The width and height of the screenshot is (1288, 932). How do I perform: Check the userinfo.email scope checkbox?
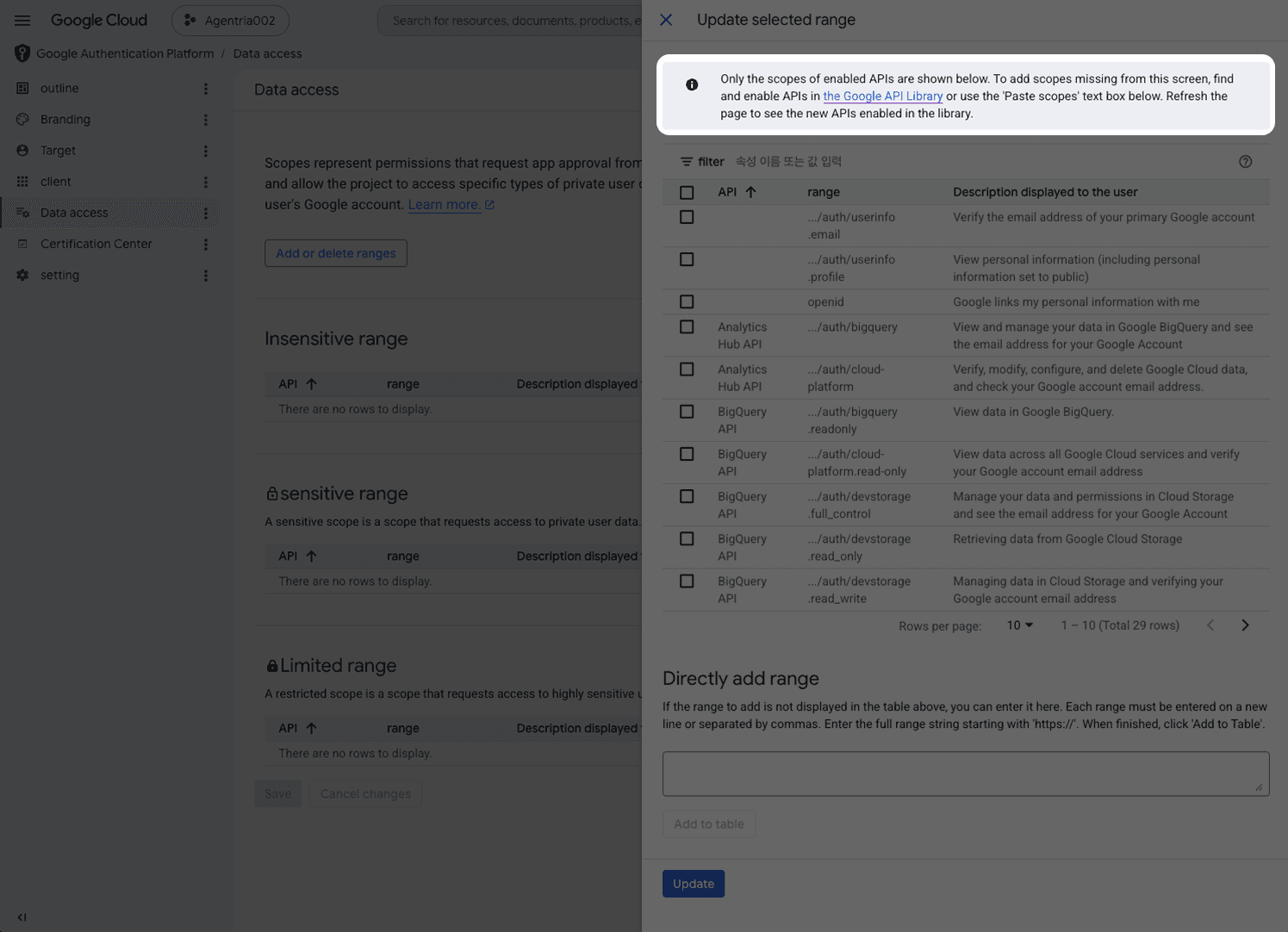point(687,217)
